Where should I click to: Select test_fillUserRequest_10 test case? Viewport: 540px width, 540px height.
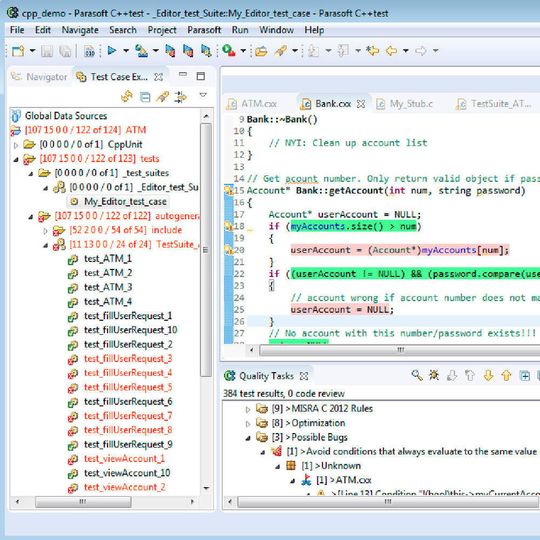(131, 330)
